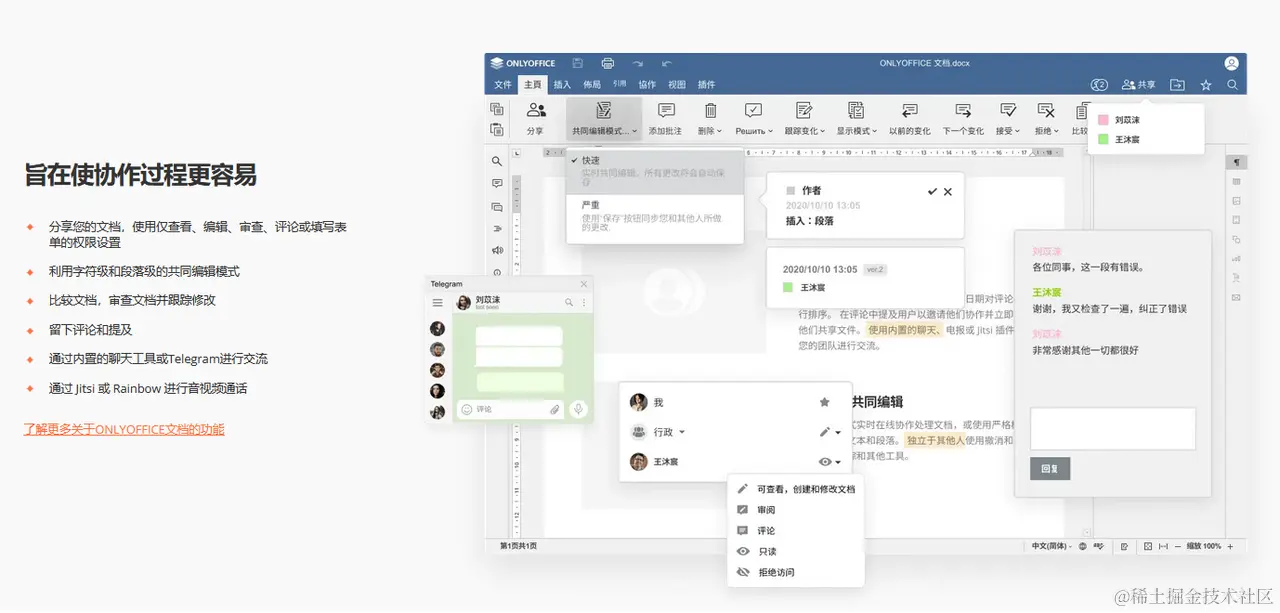
Task: Click the save icon in the title bar
Action: [577, 63]
